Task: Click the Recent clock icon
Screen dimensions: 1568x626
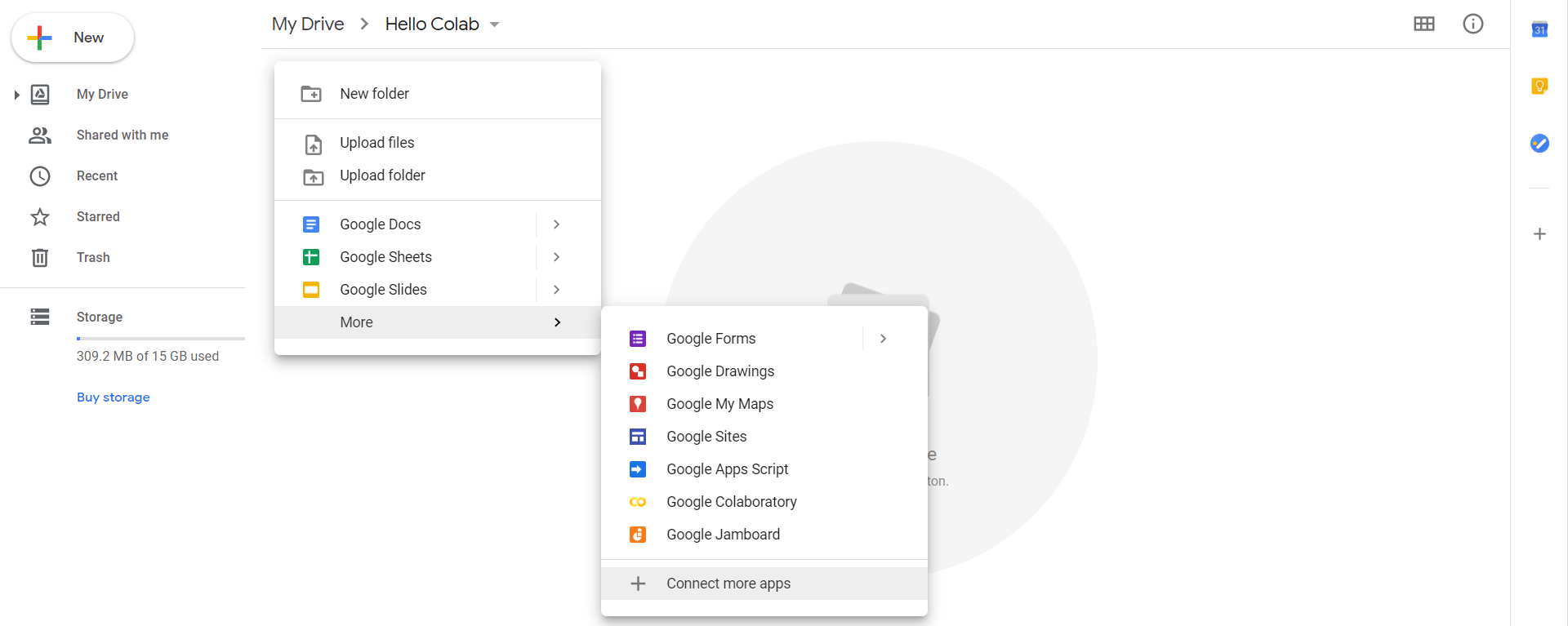Action: click(x=40, y=176)
